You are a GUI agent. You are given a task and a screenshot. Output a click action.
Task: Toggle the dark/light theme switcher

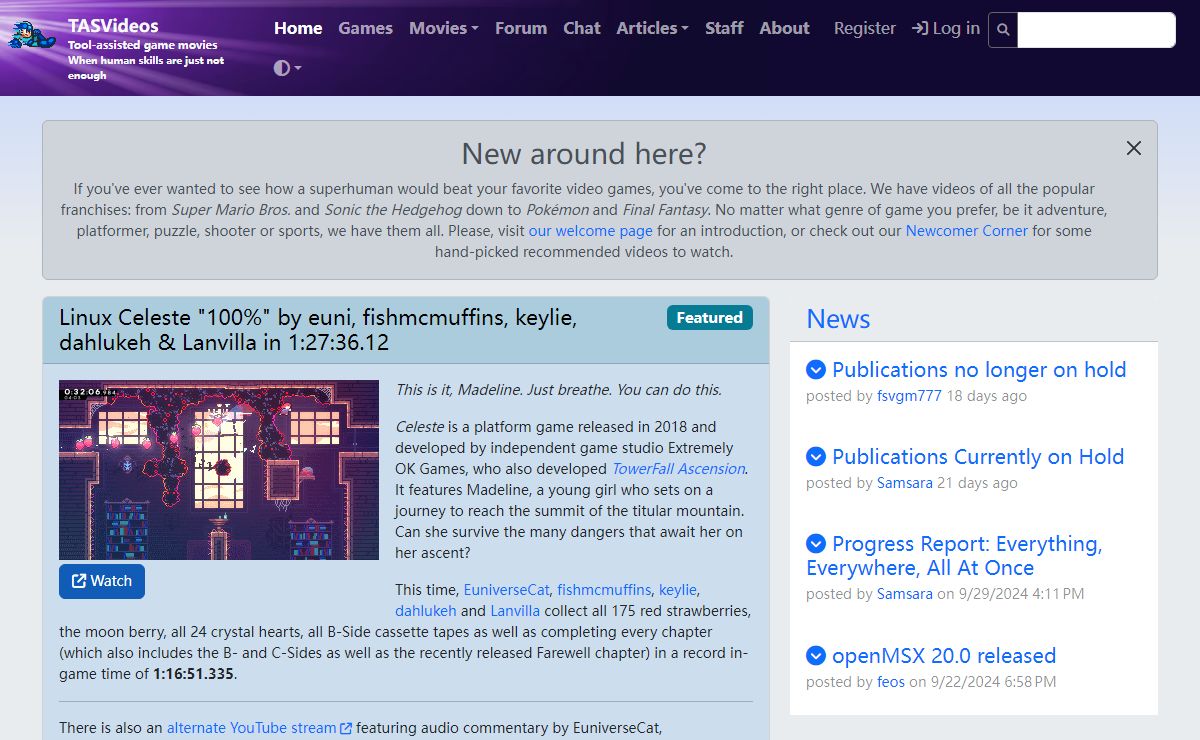tap(287, 68)
